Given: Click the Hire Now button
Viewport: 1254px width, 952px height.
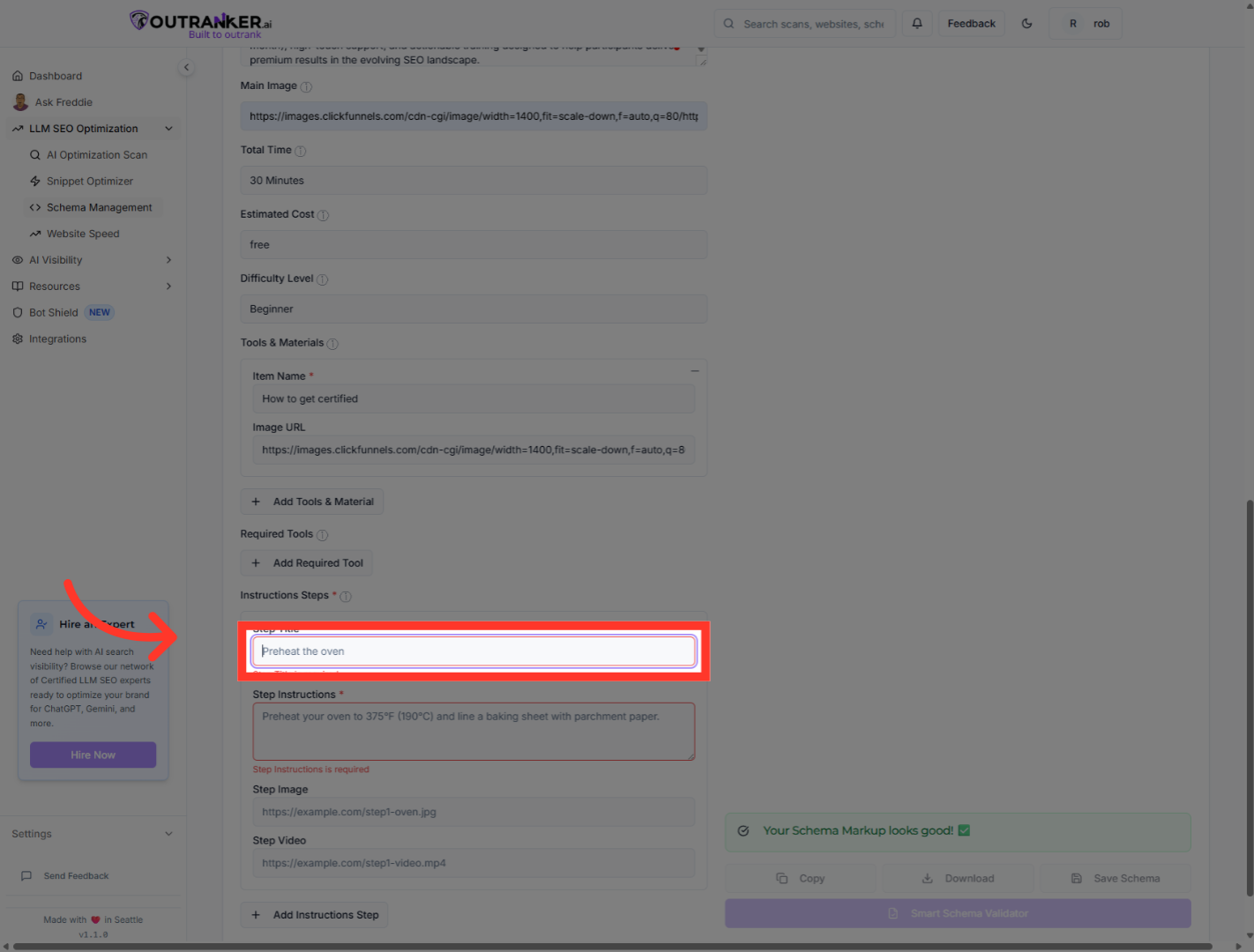Looking at the screenshot, I should click(x=93, y=755).
